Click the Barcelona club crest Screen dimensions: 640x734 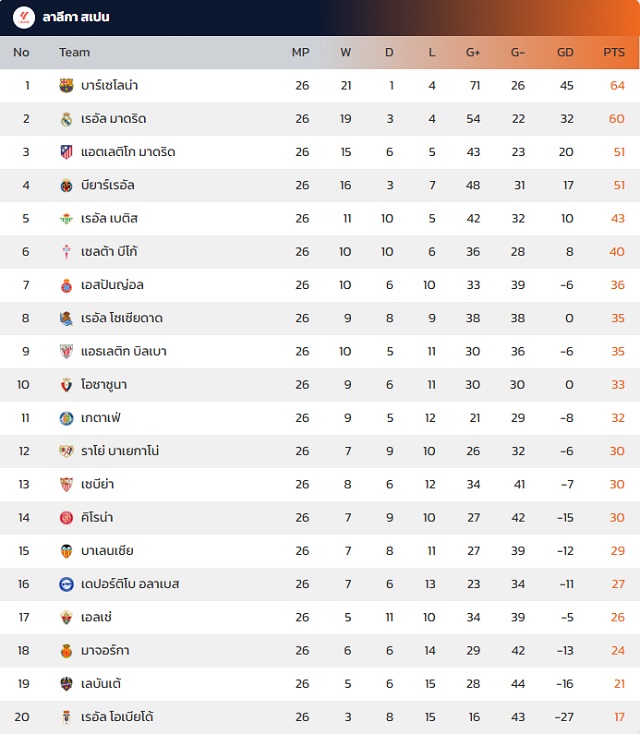point(67,86)
